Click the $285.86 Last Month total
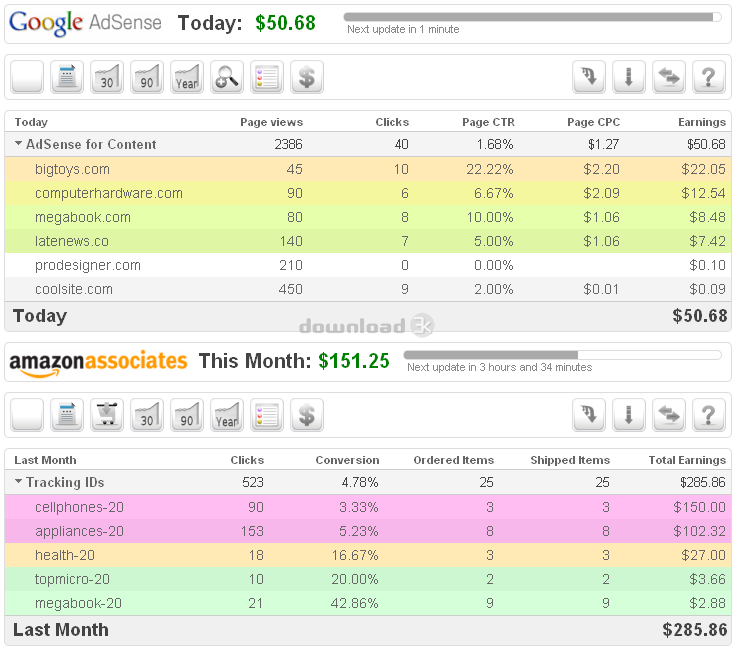The height and width of the screenshot is (650, 735). tap(695, 630)
